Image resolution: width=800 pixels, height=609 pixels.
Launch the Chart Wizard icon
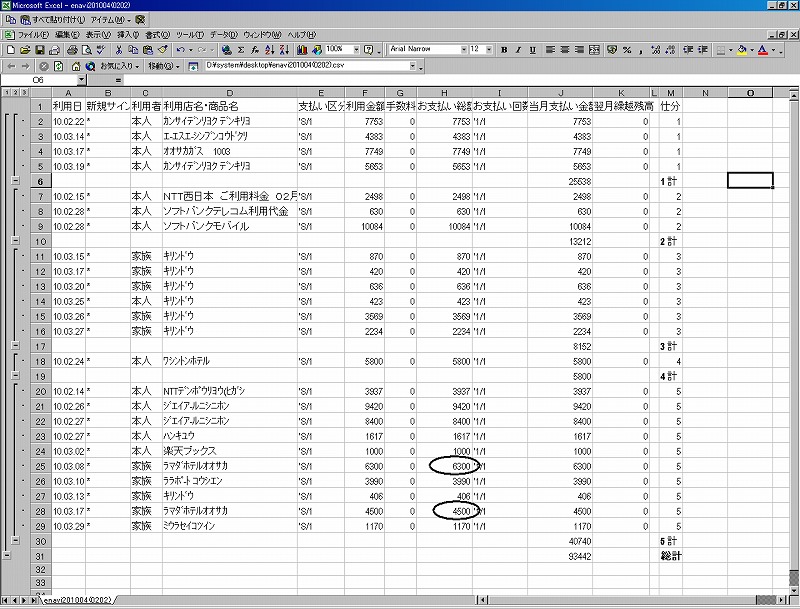(x=302, y=49)
